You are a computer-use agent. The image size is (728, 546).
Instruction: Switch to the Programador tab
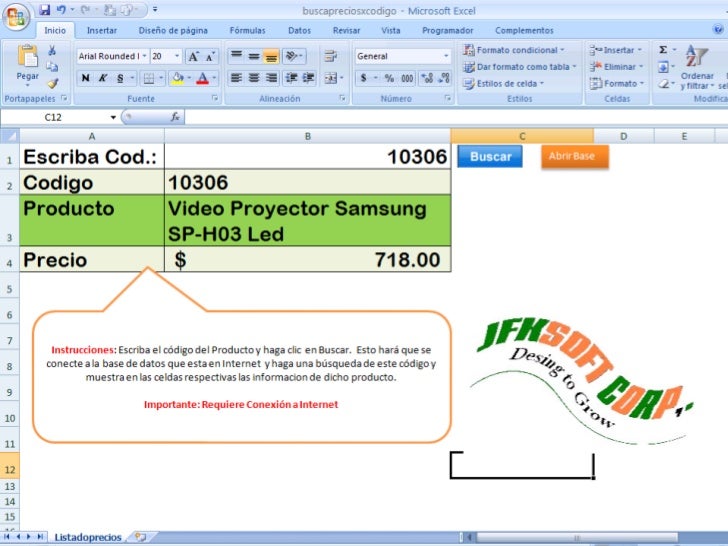(448, 31)
